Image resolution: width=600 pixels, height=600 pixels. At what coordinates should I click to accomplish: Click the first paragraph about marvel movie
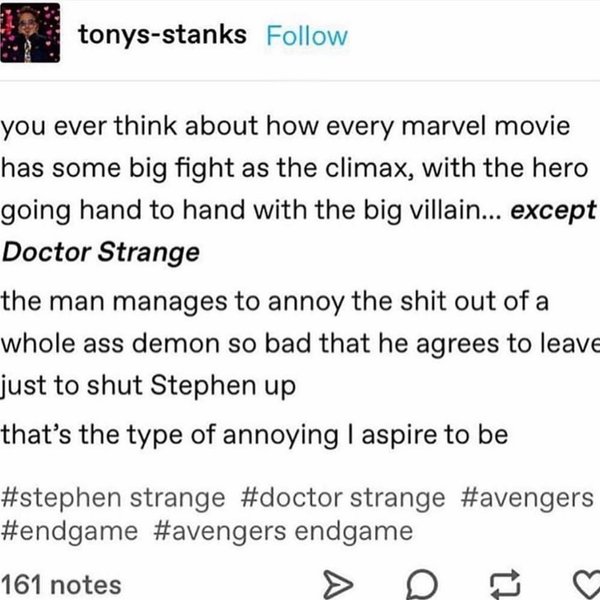tap(298, 189)
